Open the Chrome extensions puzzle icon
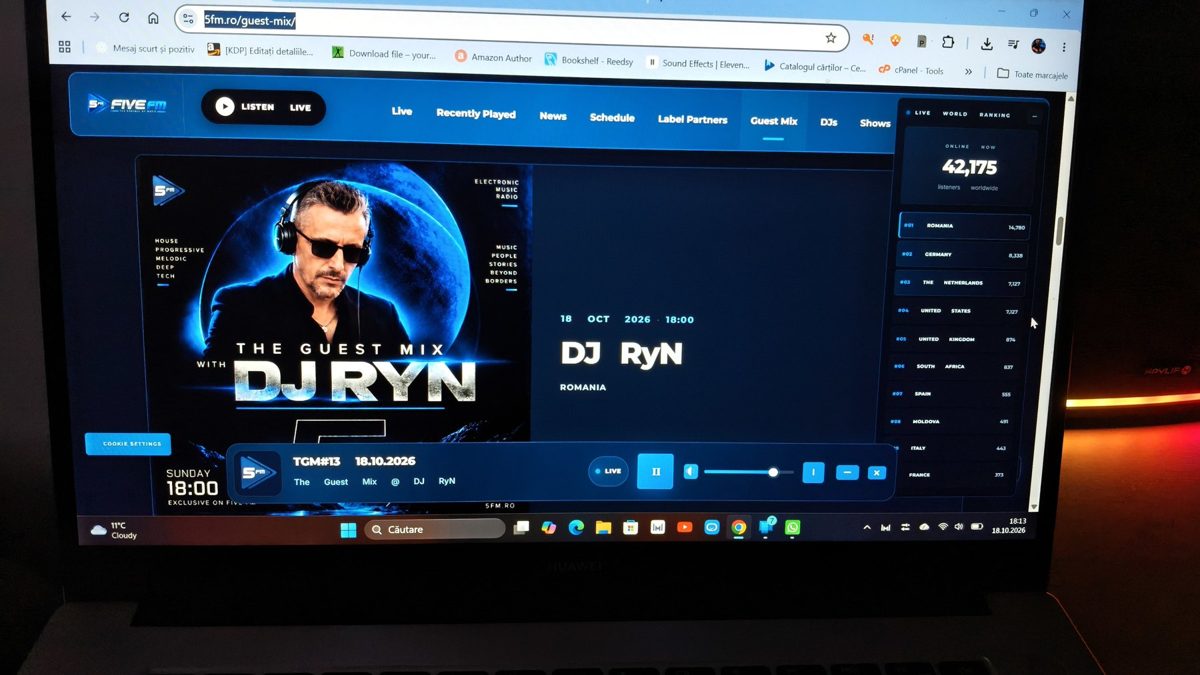The width and height of the screenshot is (1200, 675). (x=947, y=42)
